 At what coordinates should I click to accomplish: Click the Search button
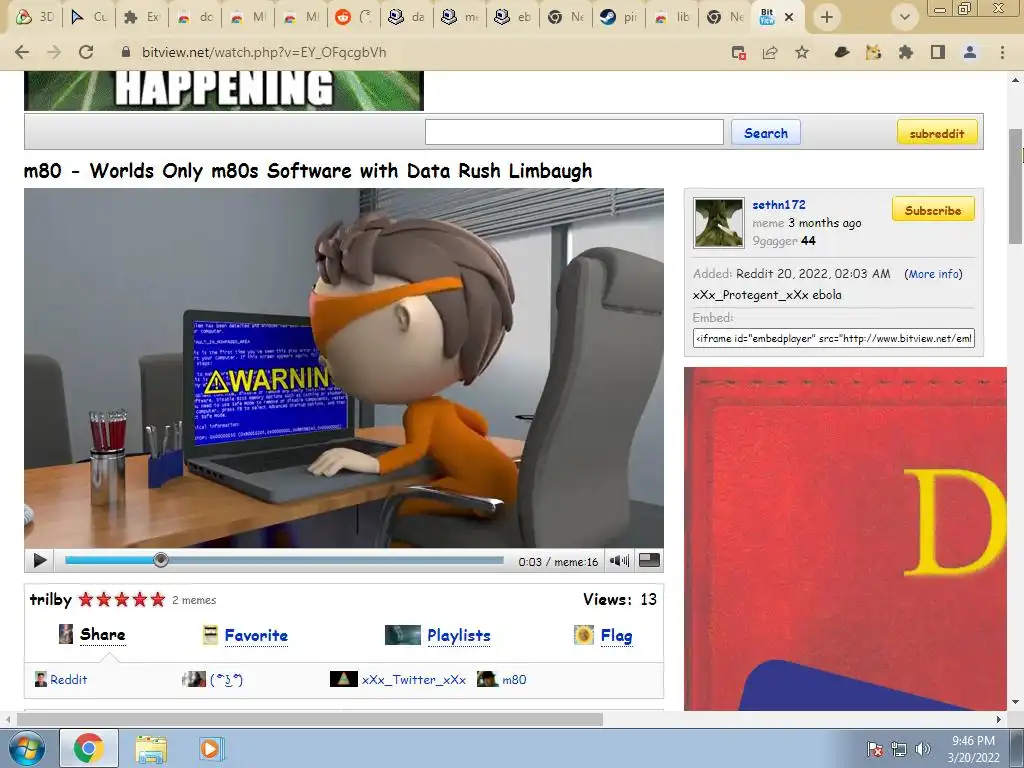(765, 133)
